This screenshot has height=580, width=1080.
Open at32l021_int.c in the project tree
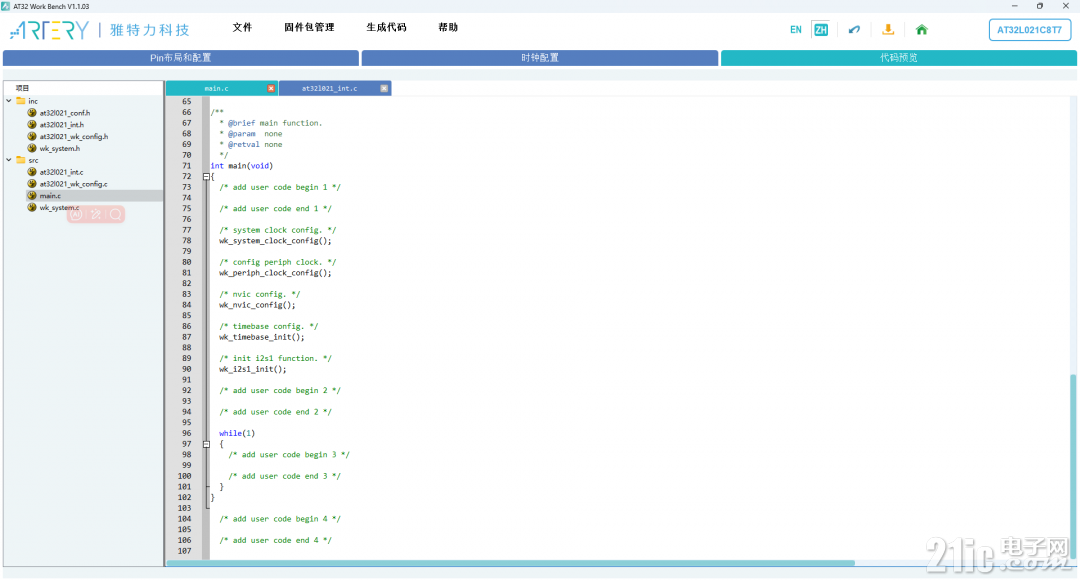click(x=61, y=172)
